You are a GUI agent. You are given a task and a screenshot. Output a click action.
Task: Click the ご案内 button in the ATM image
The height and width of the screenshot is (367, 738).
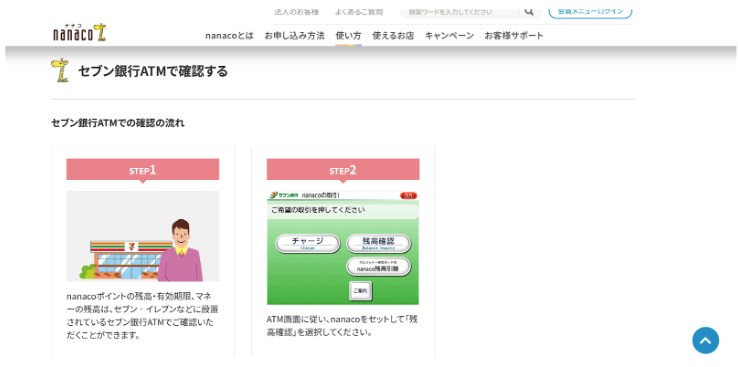click(x=361, y=291)
